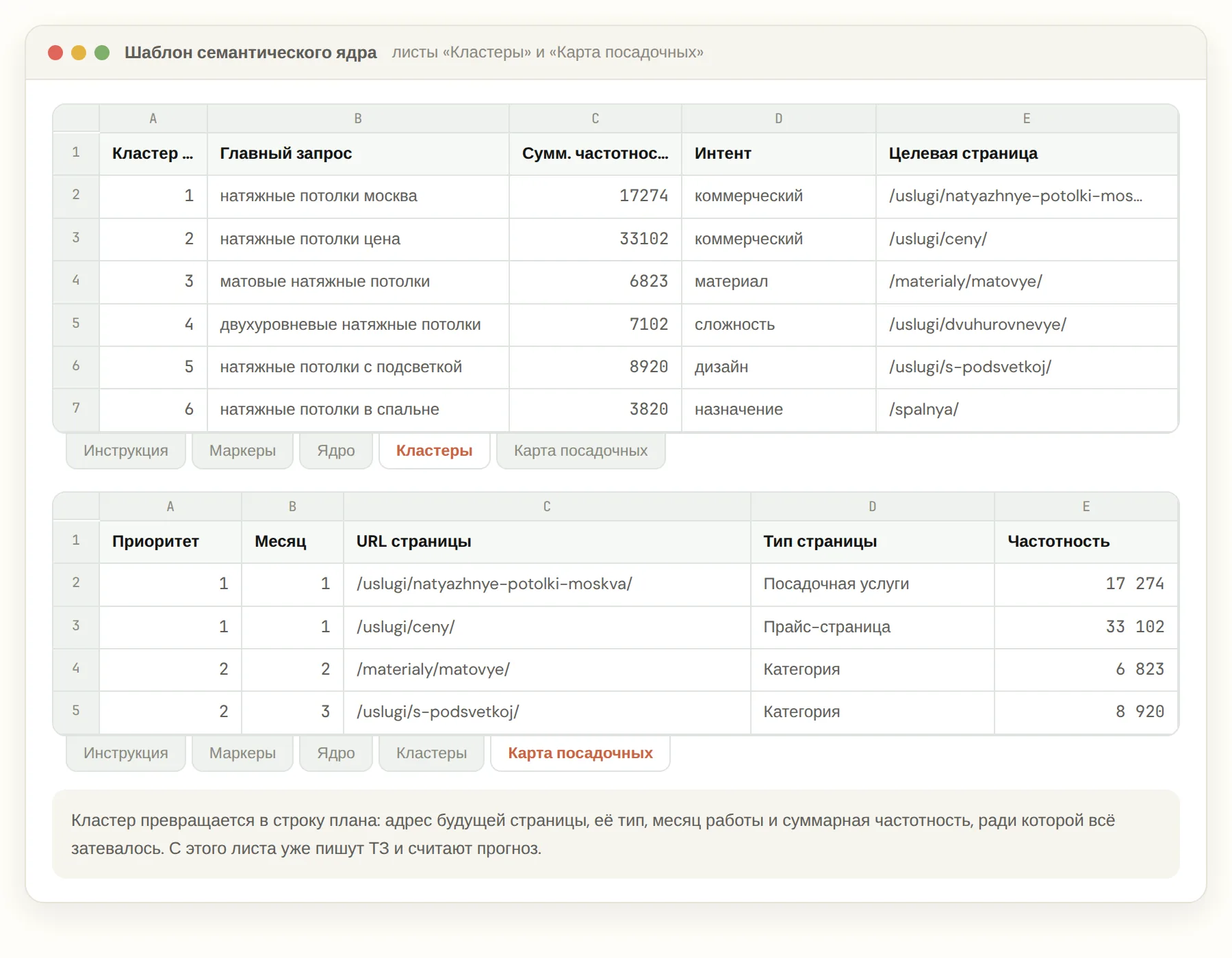Select the active orange Карта посадочных tab
Image resolution: width=1232 pixels, height=958 pixels.
click(580, 753)
